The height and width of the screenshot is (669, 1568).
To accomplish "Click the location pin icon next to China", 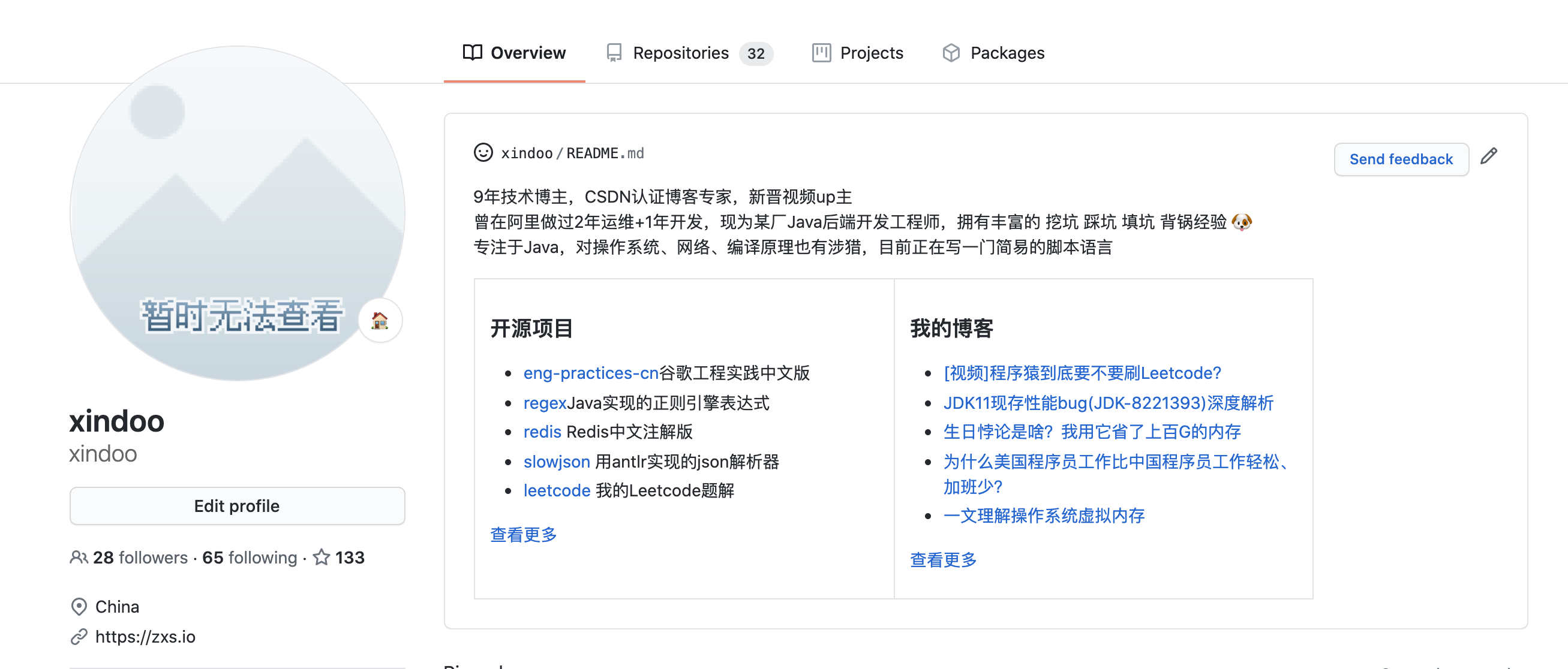I will pos(79,605).
